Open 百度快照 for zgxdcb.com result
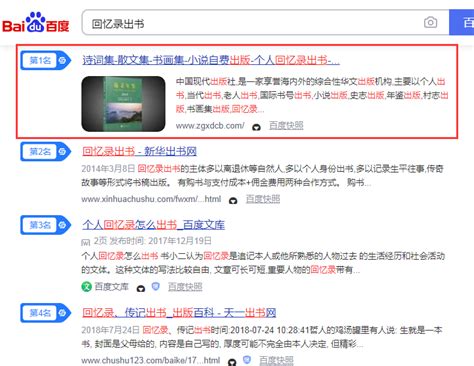The width and height of the screenshot is (474, 366). point(286,126)
